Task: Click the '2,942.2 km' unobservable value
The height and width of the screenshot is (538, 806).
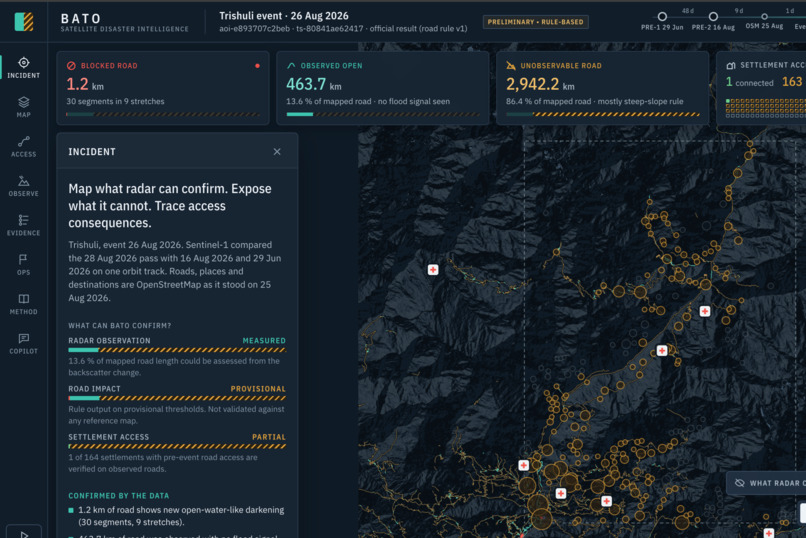Action: click(x=540, y=84)
